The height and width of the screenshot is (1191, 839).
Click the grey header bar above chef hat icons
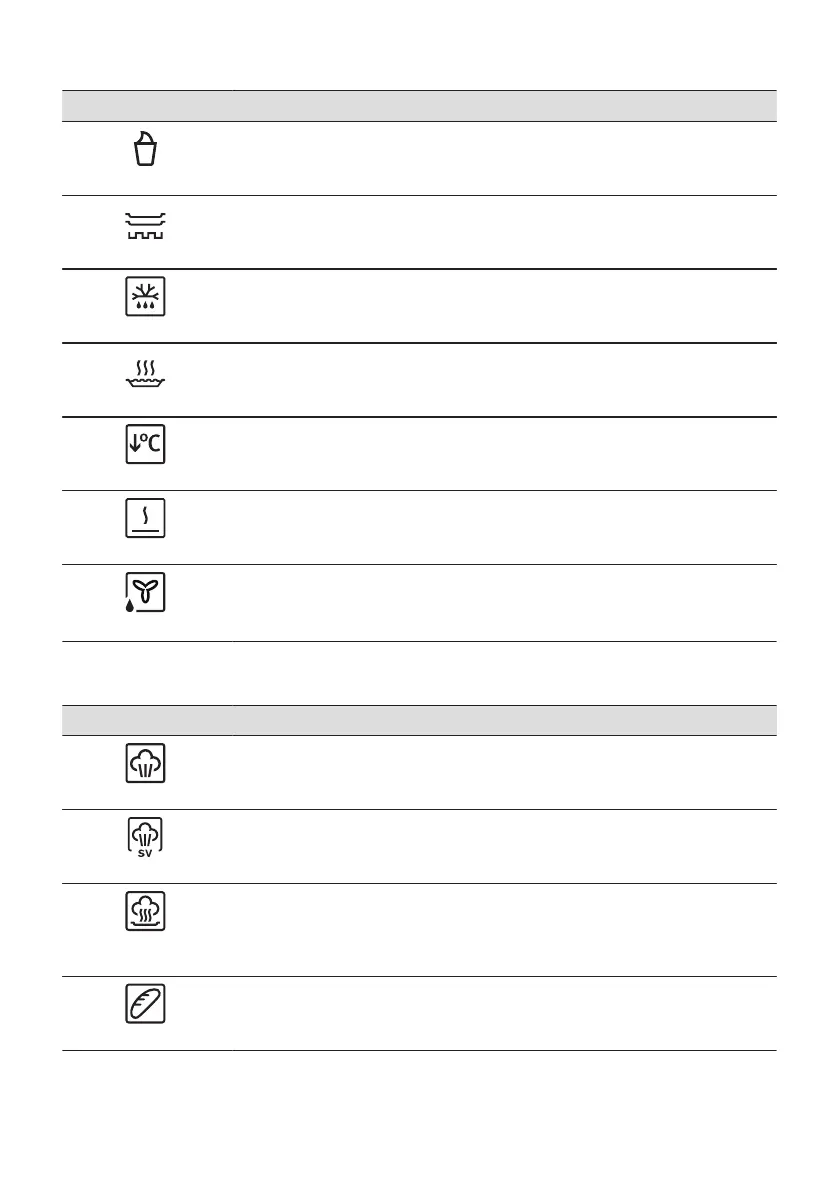tap(419, 720)
